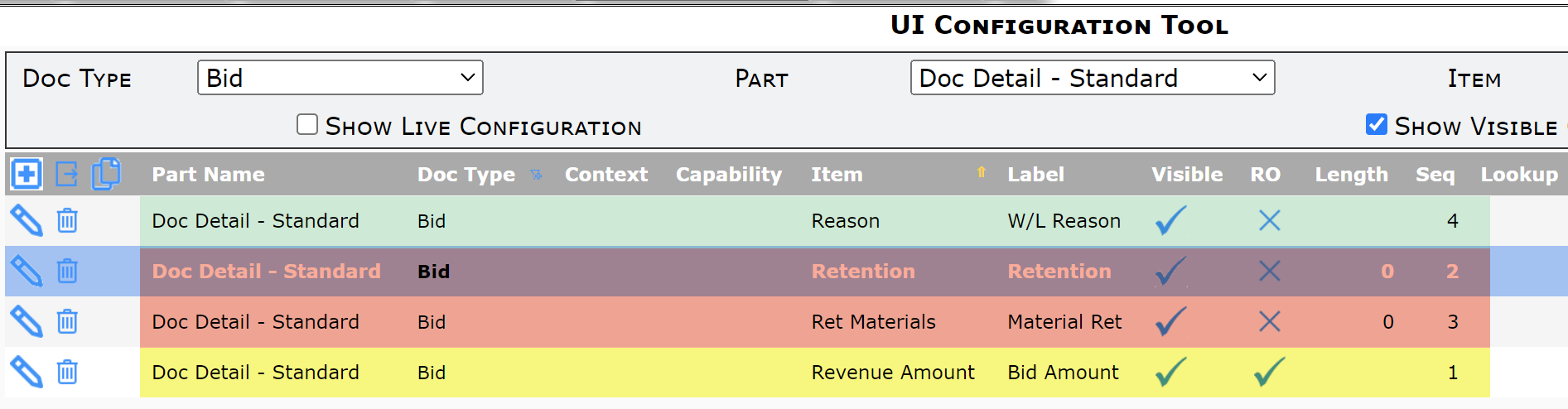
Task: Delete the Revenue Amount row trash icon
Action: coord(67,372)
